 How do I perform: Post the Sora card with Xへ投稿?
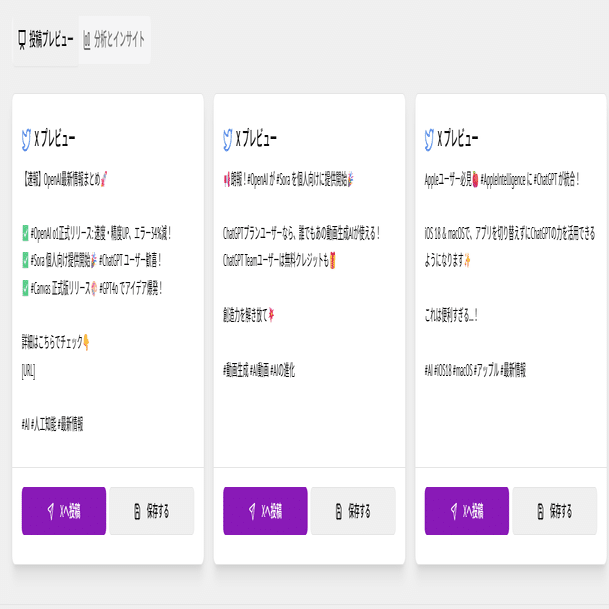[265, 511]
